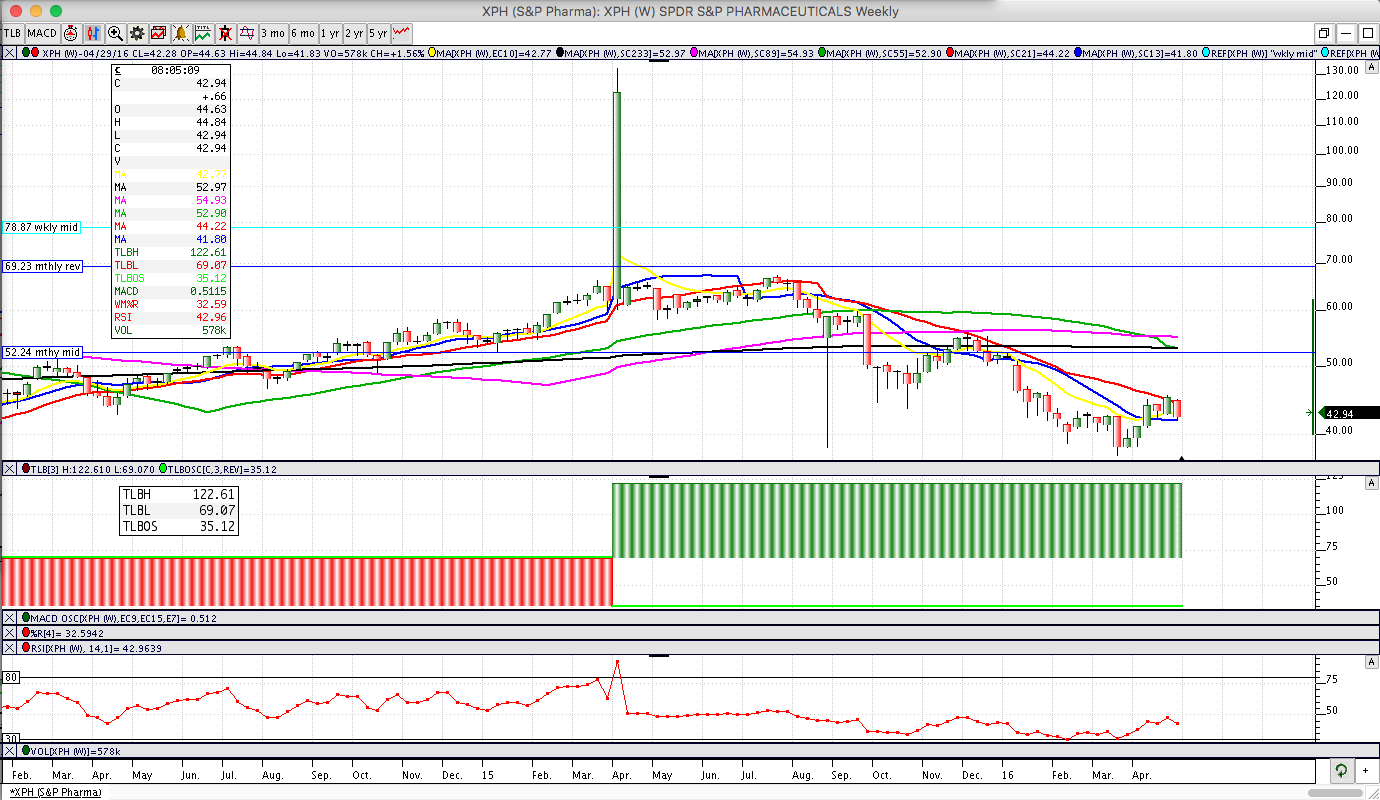This screenshot has width=1380, height=800.
Task: Click TLBL 69.07 row in TLB box
Action: pos(178,510)
